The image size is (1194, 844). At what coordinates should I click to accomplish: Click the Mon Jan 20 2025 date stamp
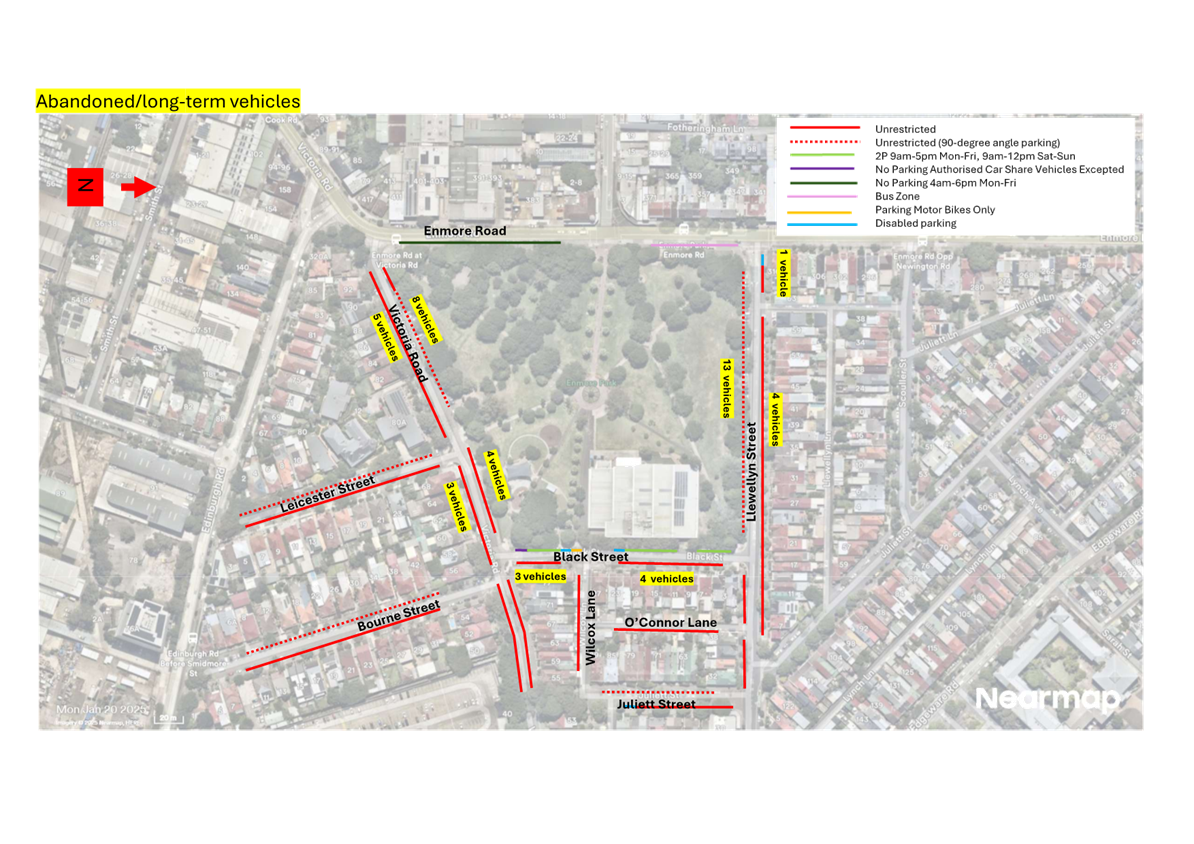click(101, 709)
